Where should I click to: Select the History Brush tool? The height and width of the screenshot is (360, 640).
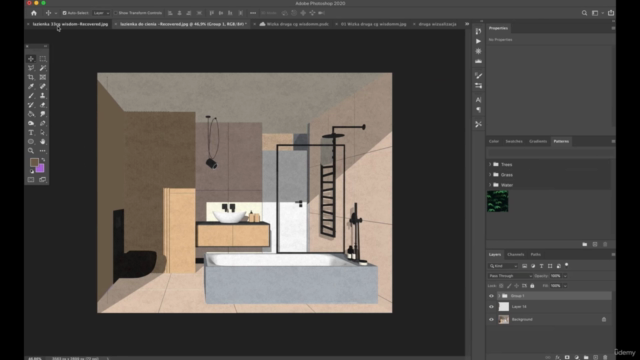point(31,105)
